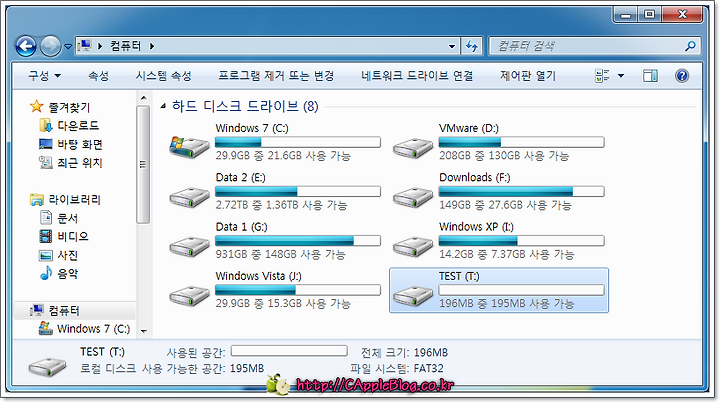Open the 구성 organize menu
Screen dimensions: 720x403
coord(45,75)
